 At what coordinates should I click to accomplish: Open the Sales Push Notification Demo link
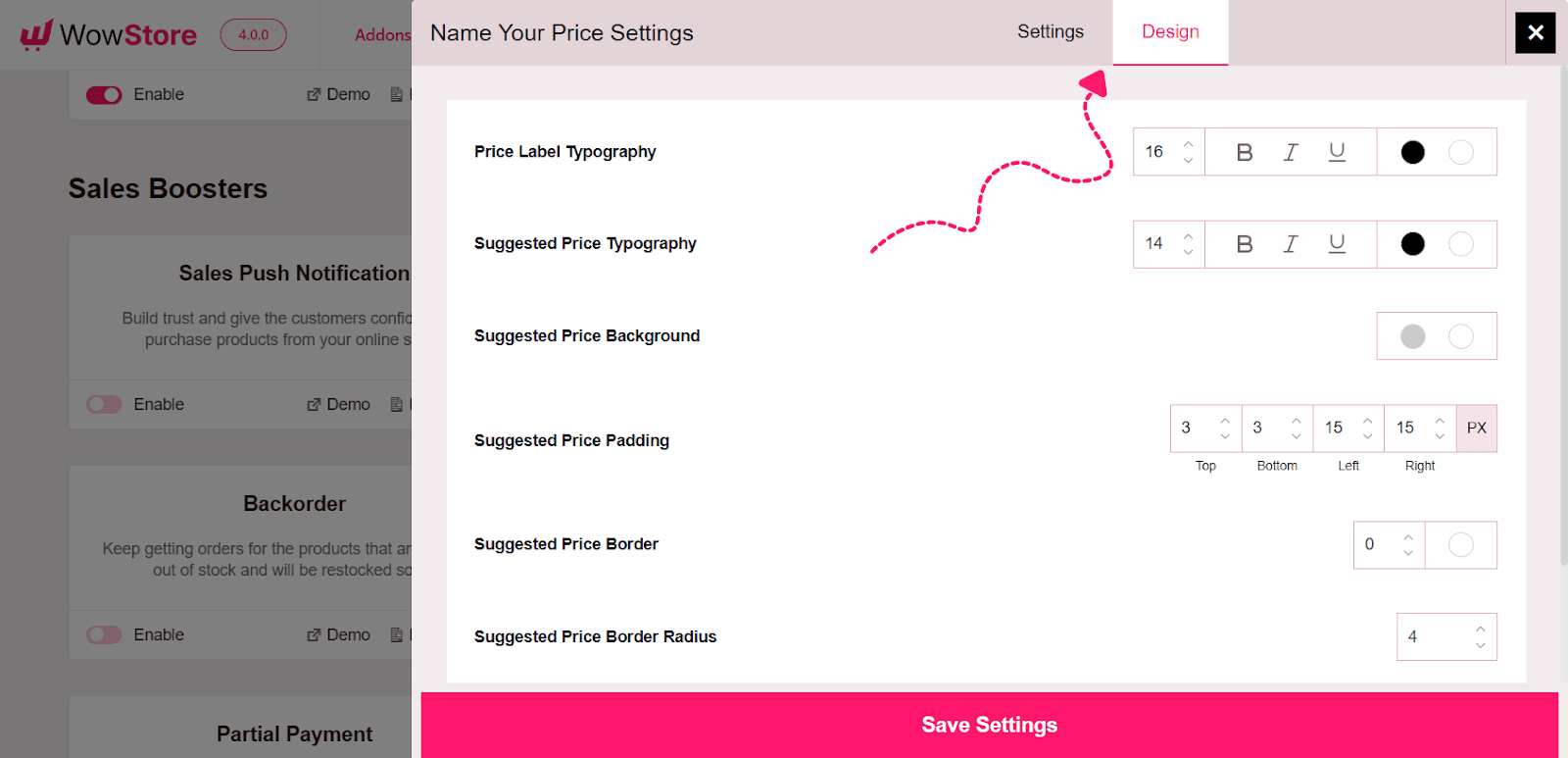coord(338,404)
